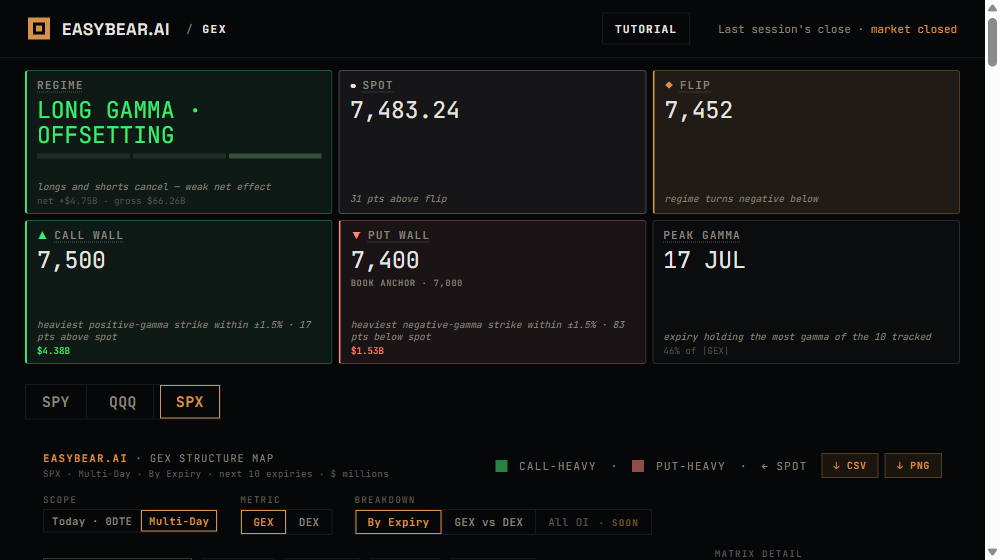Open the EASYBEAR.AI home link
Screen dimensions: 1000x560
[x=115, y=29]
